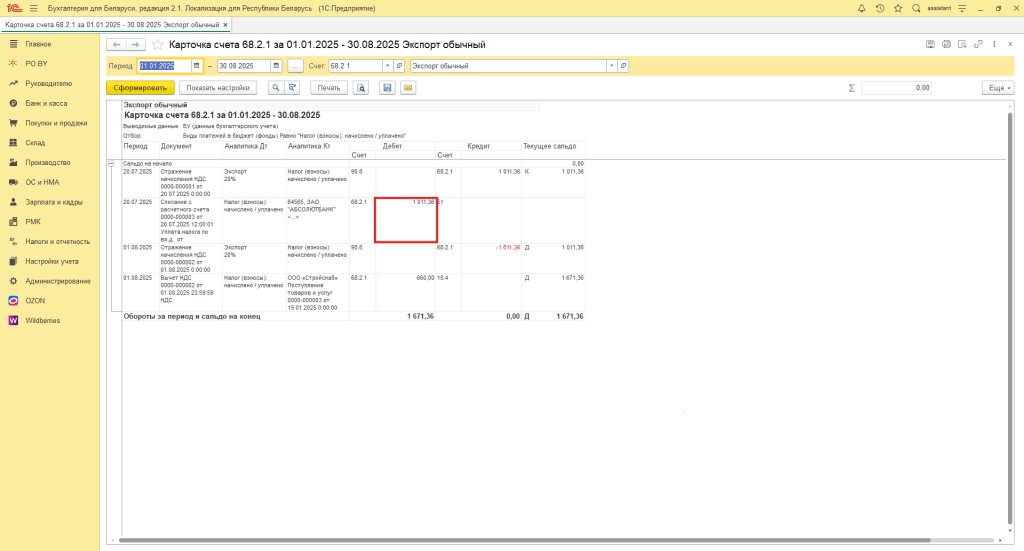Screen dimensions: 1024x551
Task: Expand the account 68.2.1 dropdown
Action: tap(387, 66)
